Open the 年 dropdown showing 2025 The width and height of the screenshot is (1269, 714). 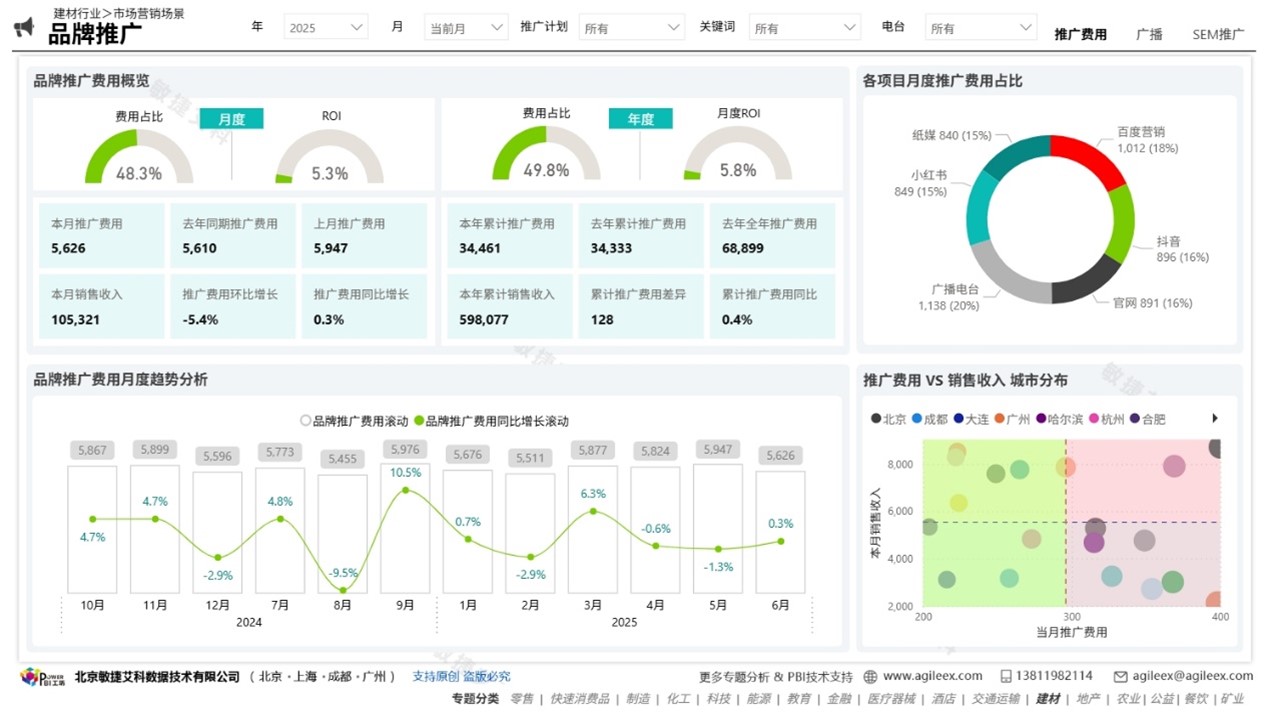click(325, 28)
